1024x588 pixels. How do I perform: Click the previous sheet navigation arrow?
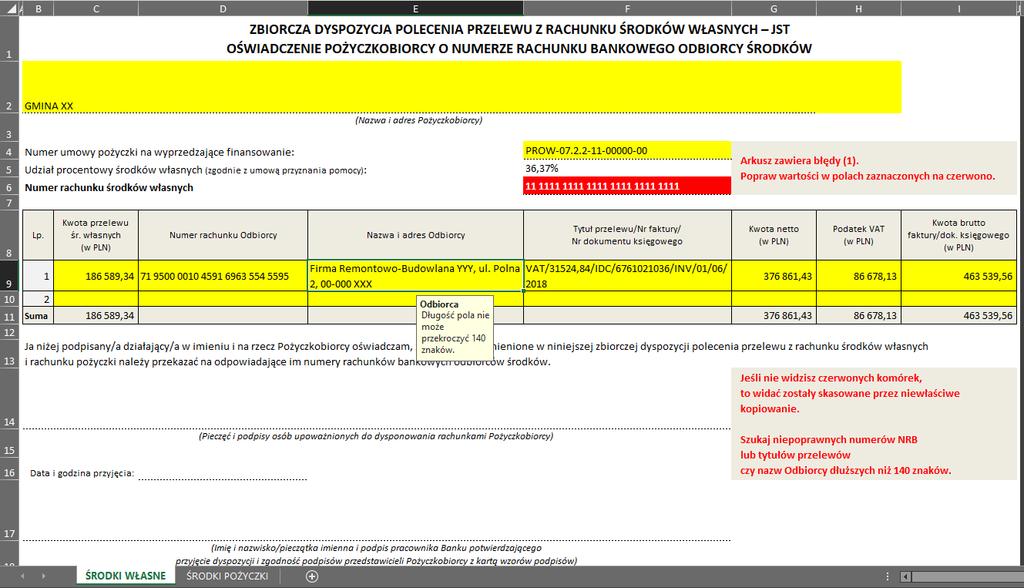(x=23, y=576)
